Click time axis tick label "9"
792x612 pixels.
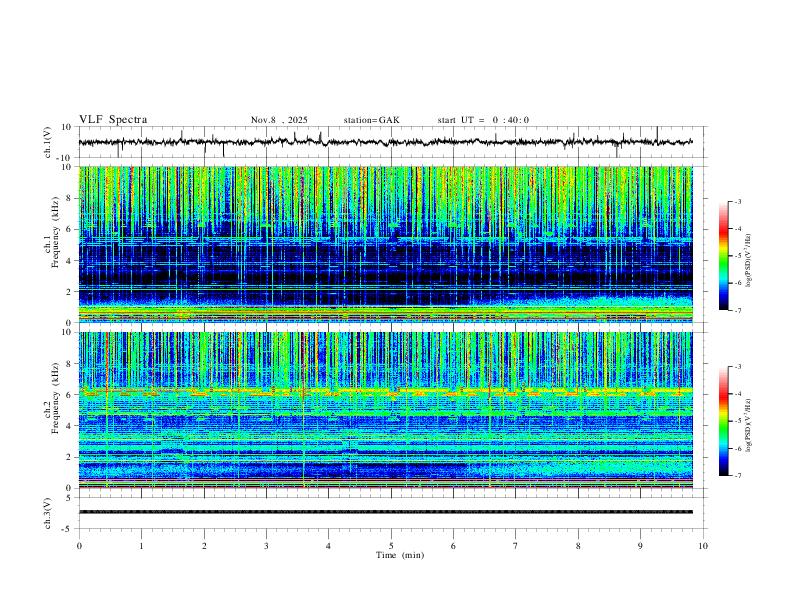click(640, 546)
